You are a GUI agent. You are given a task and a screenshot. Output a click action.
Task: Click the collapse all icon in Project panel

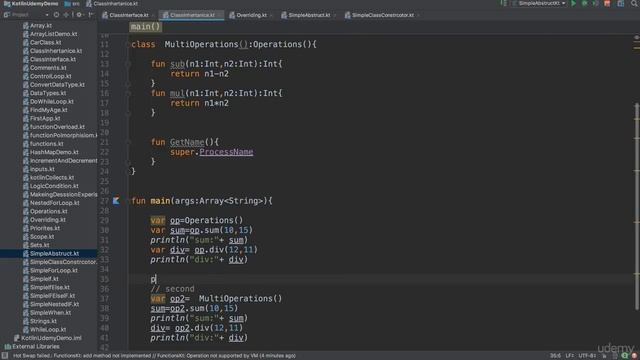(66, 15)
